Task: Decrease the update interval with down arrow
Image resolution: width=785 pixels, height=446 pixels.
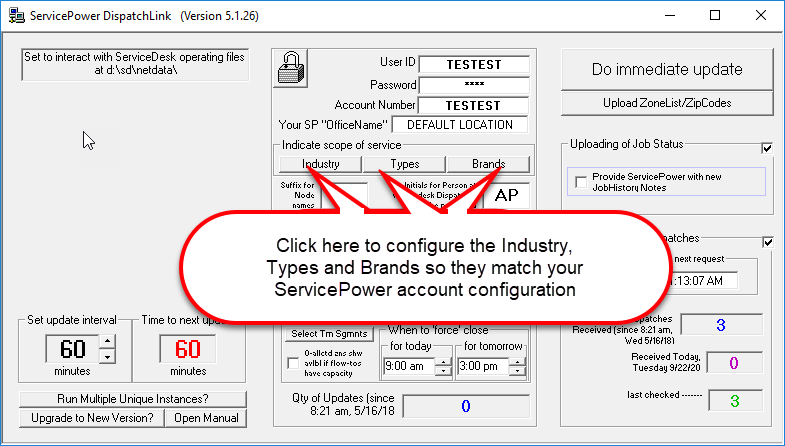Action: [x=109, y=357]
